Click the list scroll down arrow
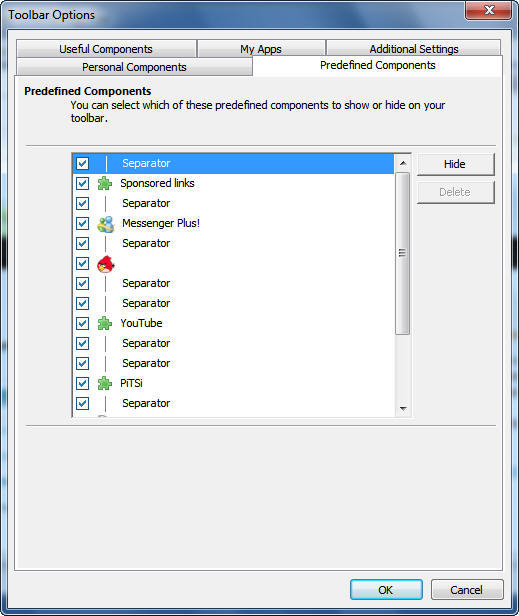Screen dimensions: 519x616 403,409
